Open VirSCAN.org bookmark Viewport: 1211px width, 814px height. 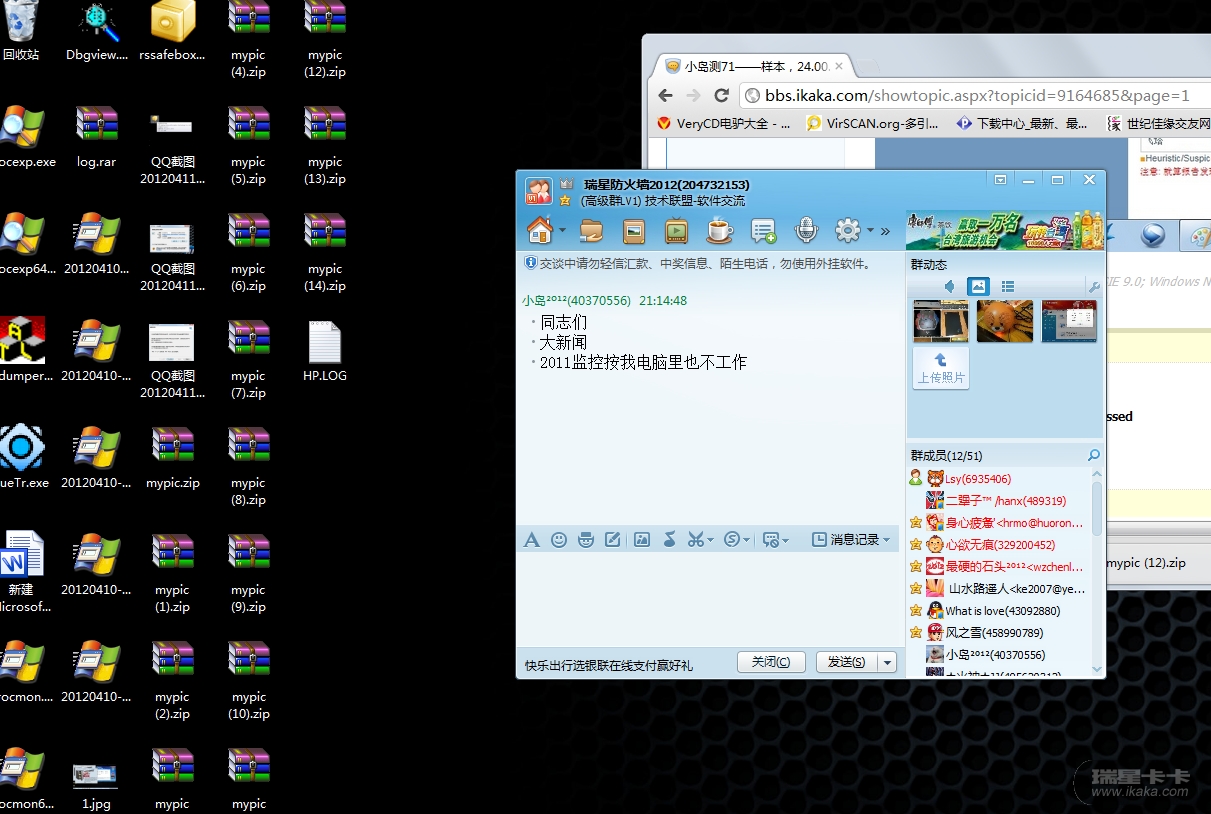(873, 124)
